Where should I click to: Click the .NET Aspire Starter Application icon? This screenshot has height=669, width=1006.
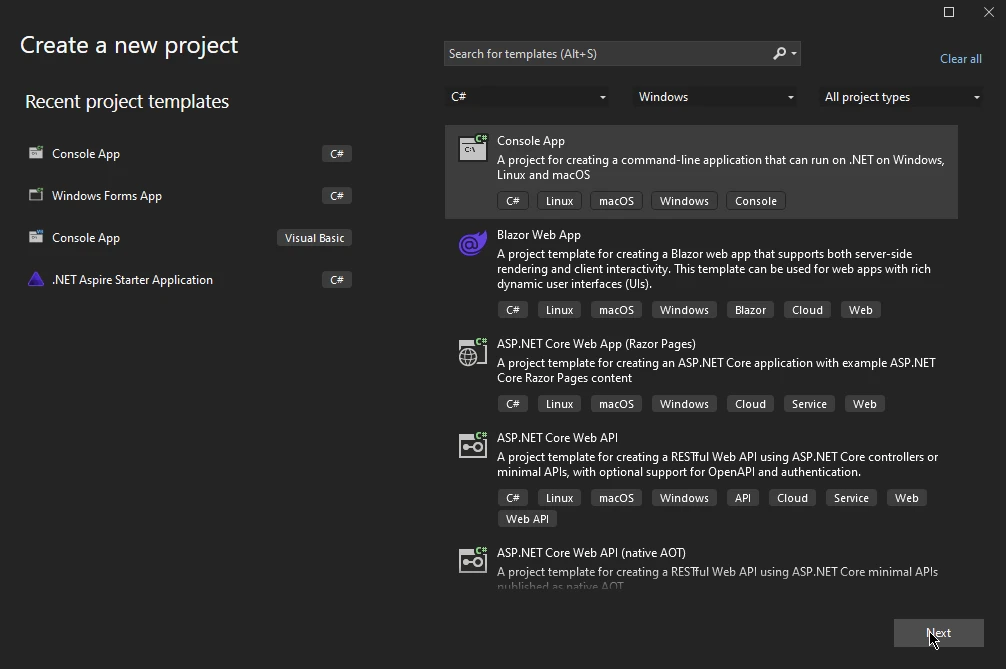click(x=36, y=280)
